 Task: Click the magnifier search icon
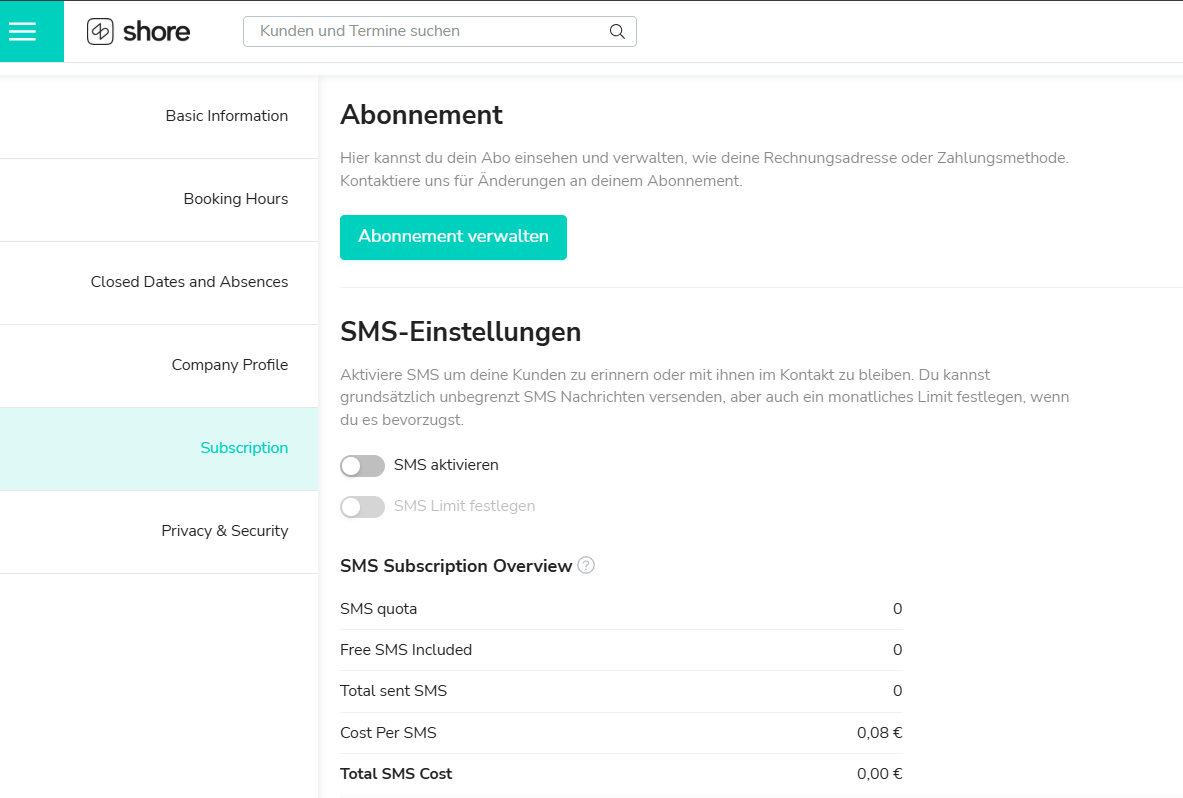tap(617, 31)
